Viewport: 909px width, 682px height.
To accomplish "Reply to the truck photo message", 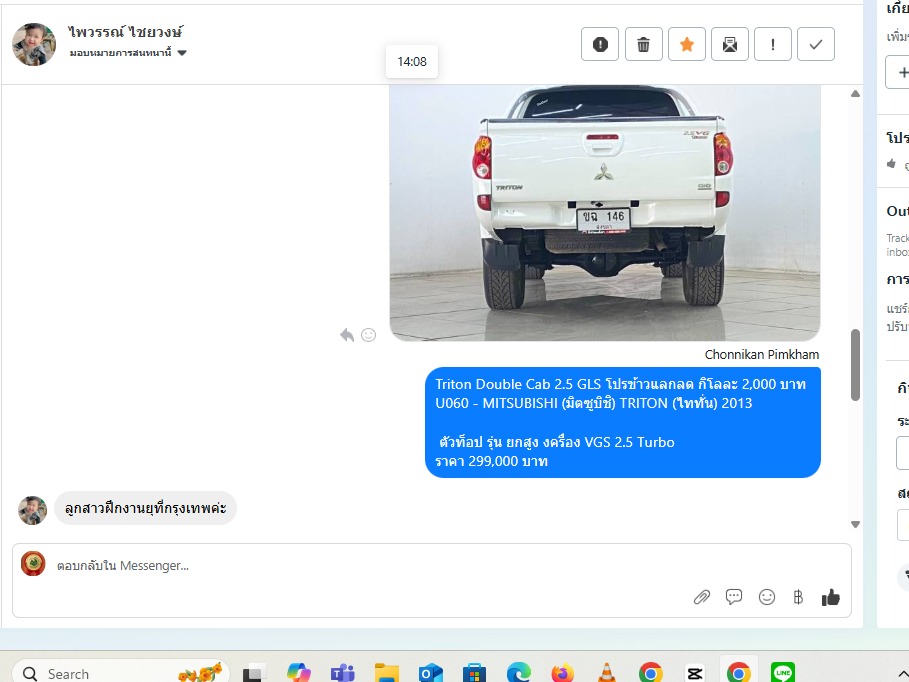I will click(x=347, y=335).
